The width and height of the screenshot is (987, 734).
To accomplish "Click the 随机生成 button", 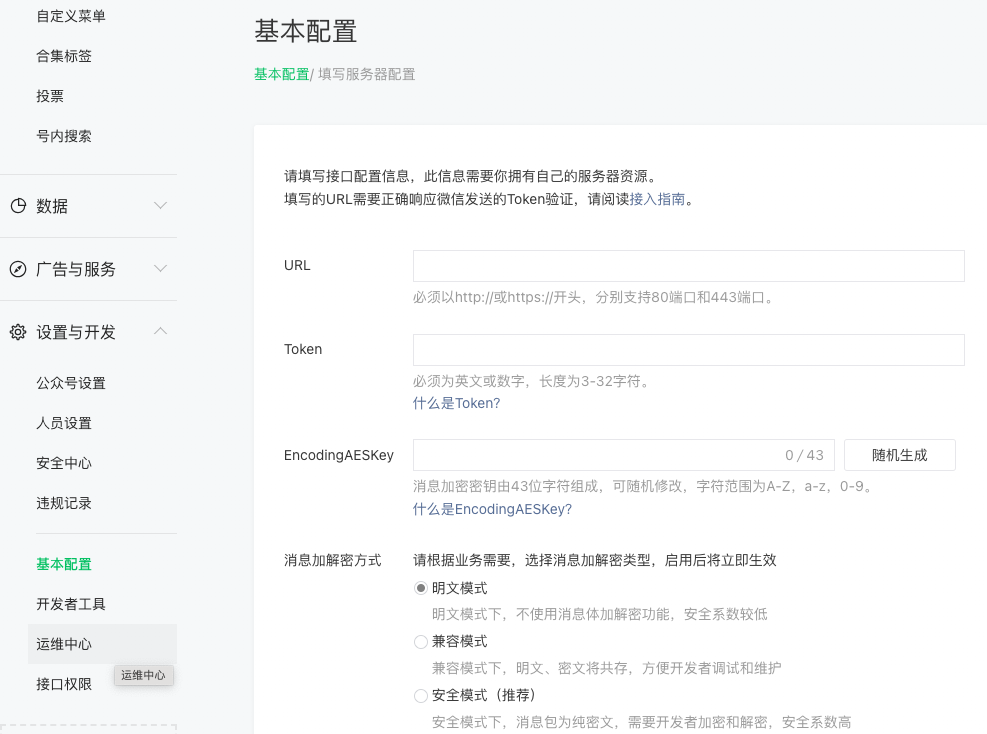I will (x=900, y=455).
